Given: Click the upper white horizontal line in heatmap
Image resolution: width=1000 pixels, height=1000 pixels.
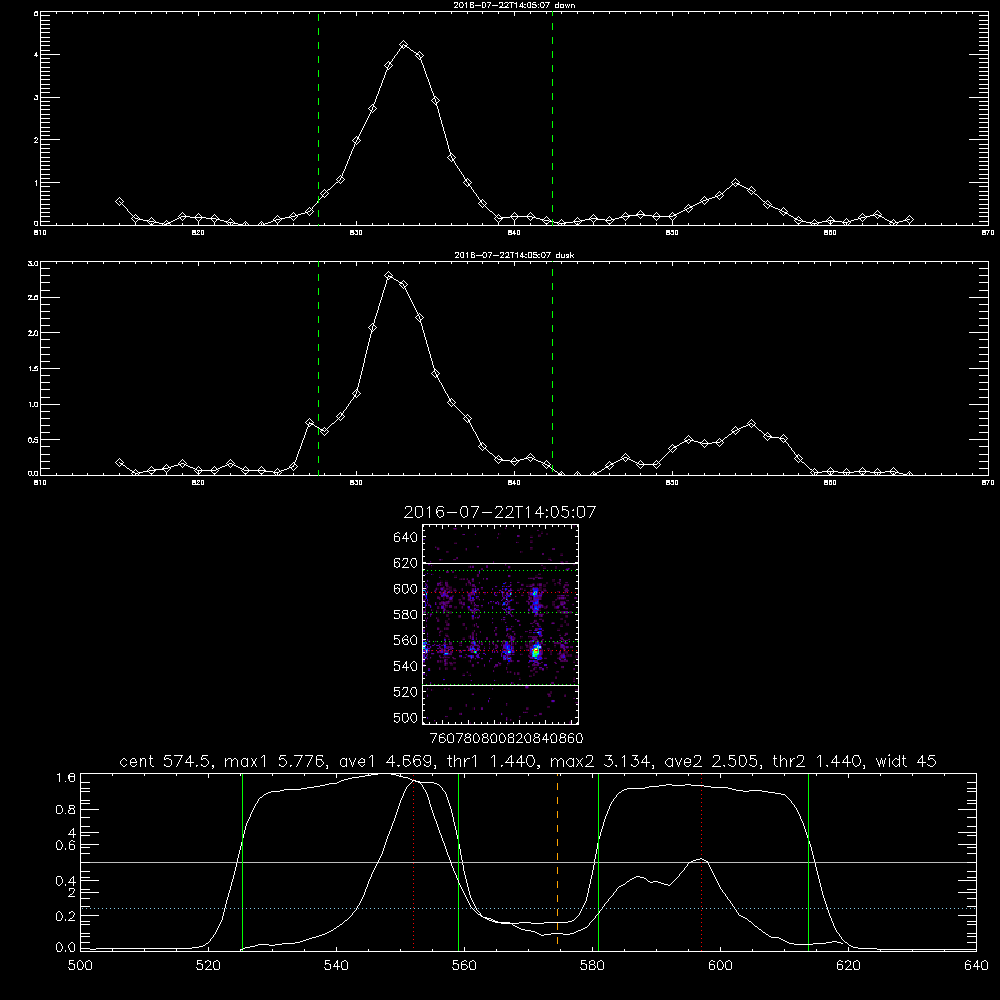Looking at the screenshot, I should pyautogui.click(x=501, y=563).
